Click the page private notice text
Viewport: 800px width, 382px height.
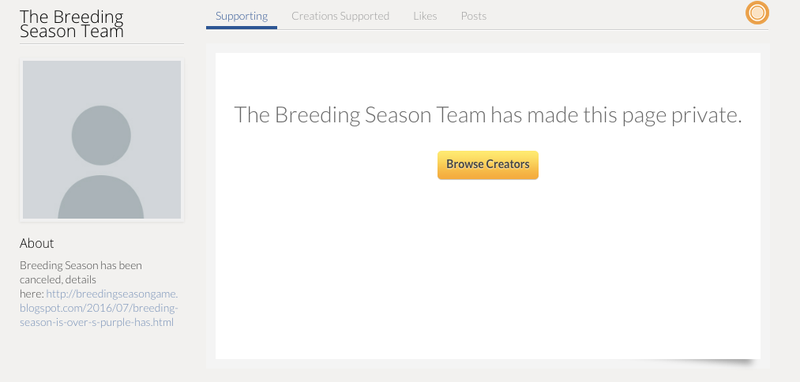click(x=488, y=115)
